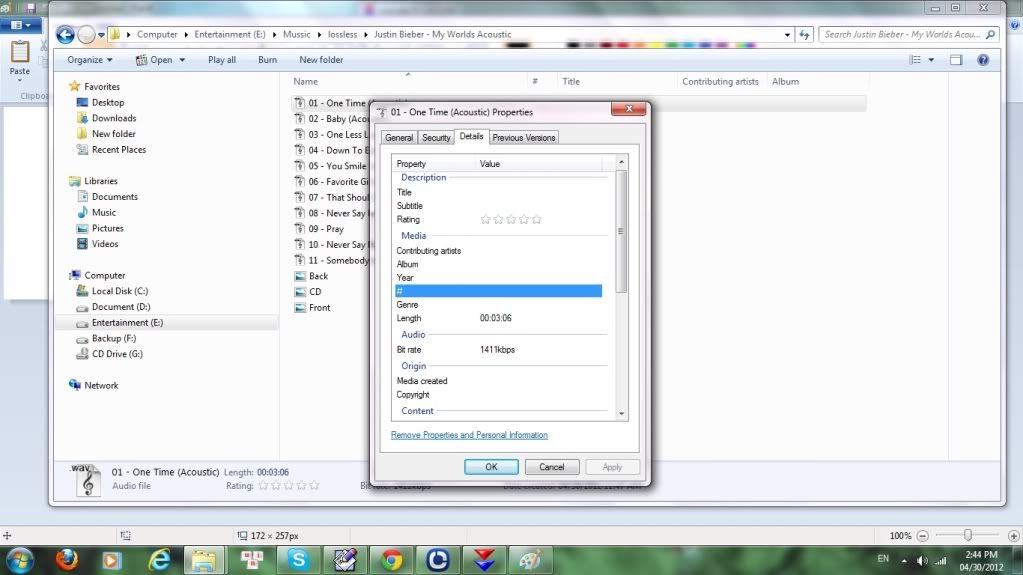Viewport: 1023px width, 575px height.
Task: Open Downloads in Favorites
Action: (x=114, y=118)
